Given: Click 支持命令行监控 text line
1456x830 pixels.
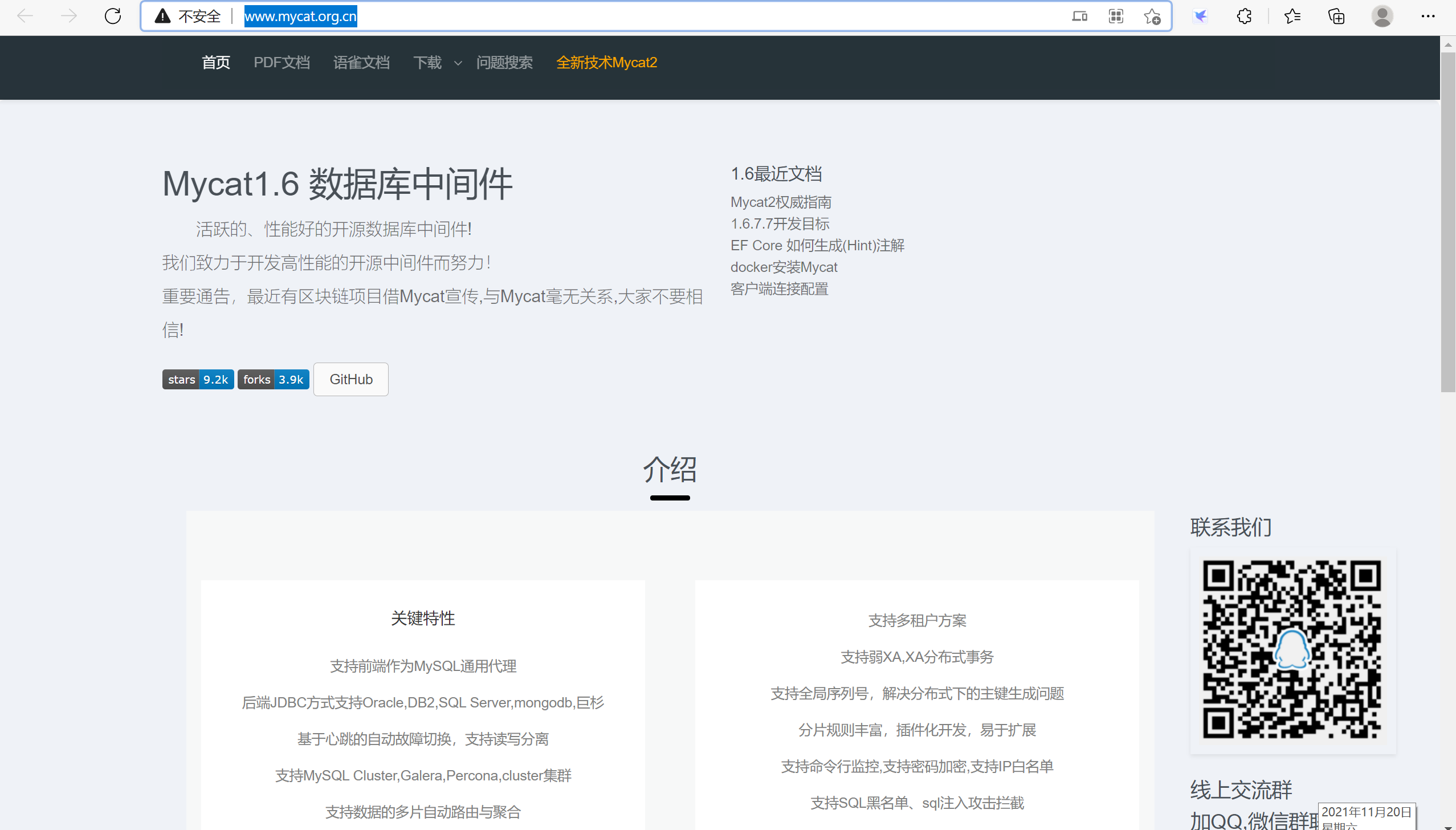Looking at the screenshot, I should coord(917,766).
